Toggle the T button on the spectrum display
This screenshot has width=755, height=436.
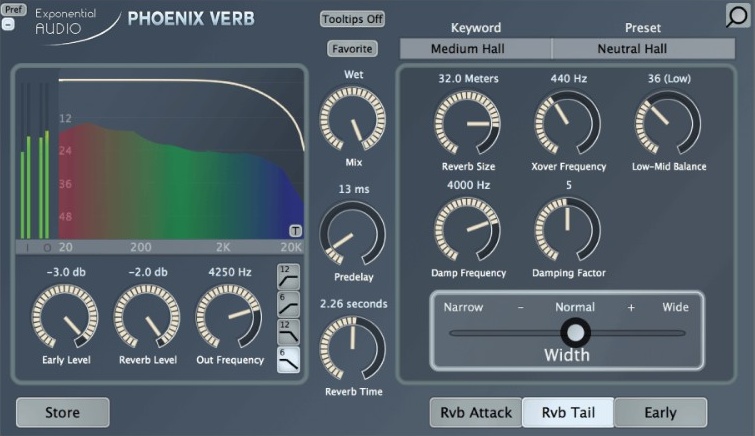(295, 231)
